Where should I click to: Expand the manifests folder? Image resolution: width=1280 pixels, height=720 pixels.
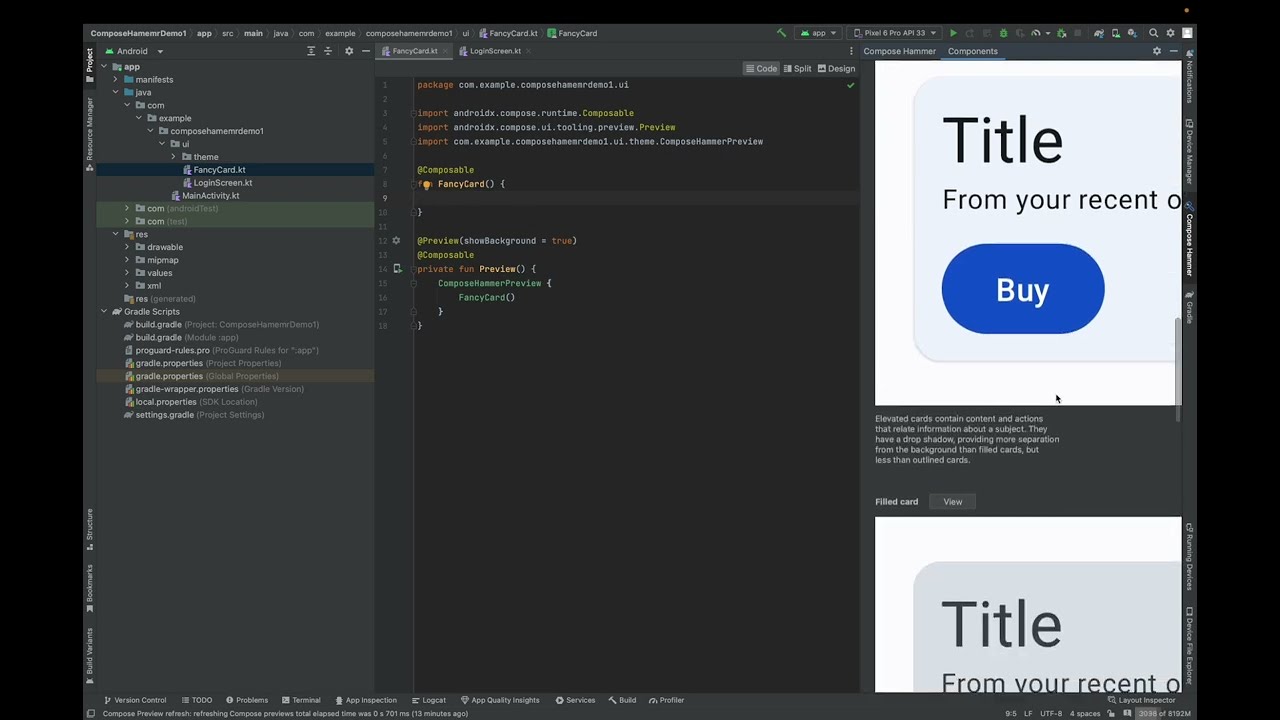tap(115, 79)
